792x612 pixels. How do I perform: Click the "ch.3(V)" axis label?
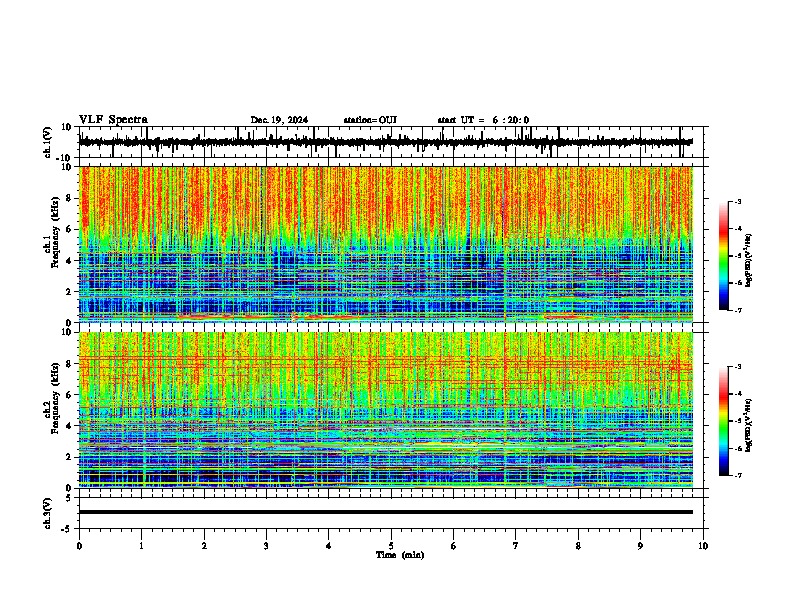click(48, 513)
